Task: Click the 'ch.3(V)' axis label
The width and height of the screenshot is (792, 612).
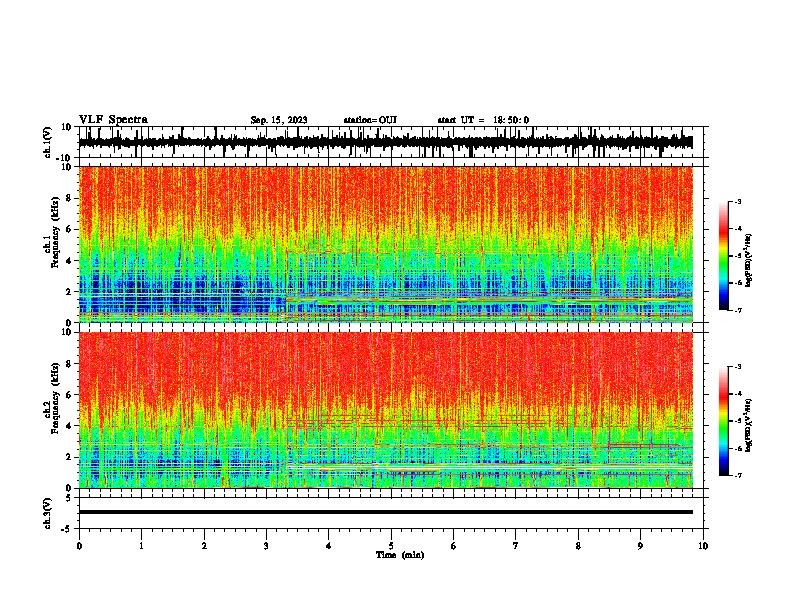Action: pos(48,513)
